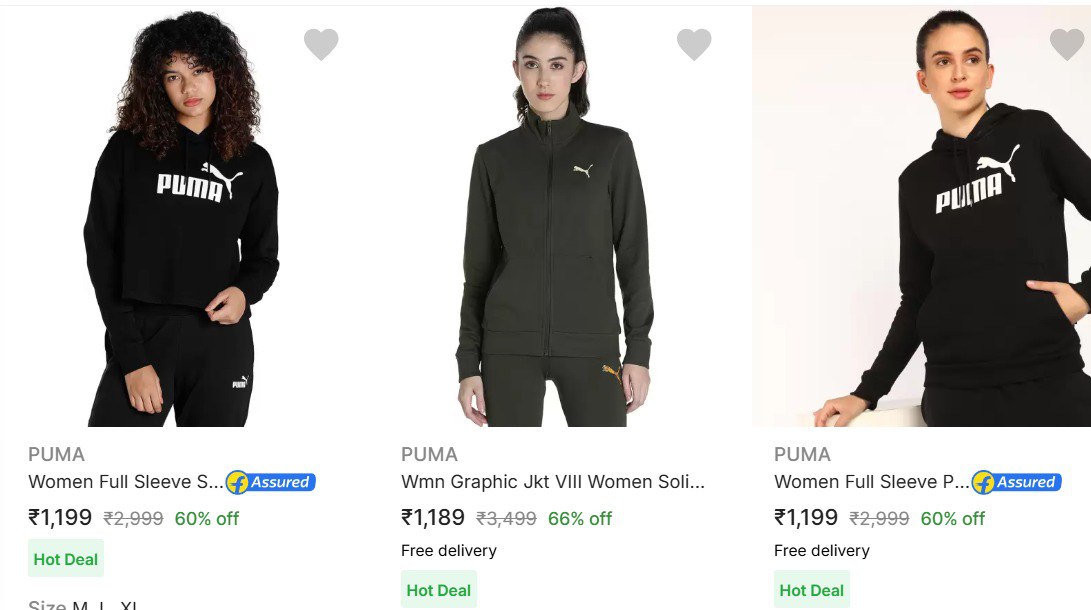
Task: Open 'Wmn Graphic Jkt VIII Women Soli...' title
Action: [x=553, y=482]
